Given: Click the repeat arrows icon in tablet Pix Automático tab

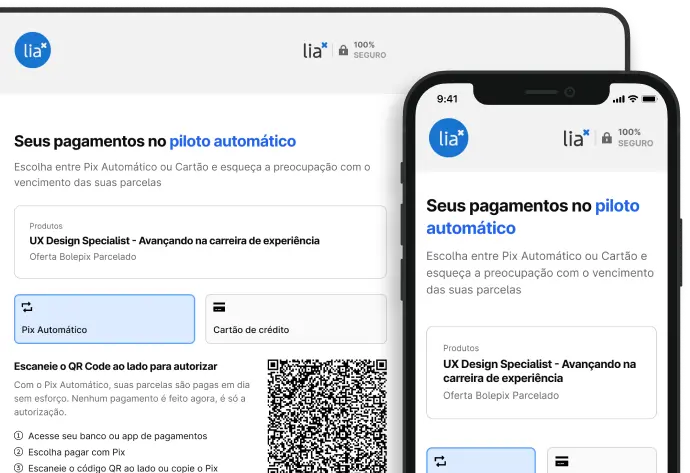Looking at the screenshot, I should click(27, 307).
